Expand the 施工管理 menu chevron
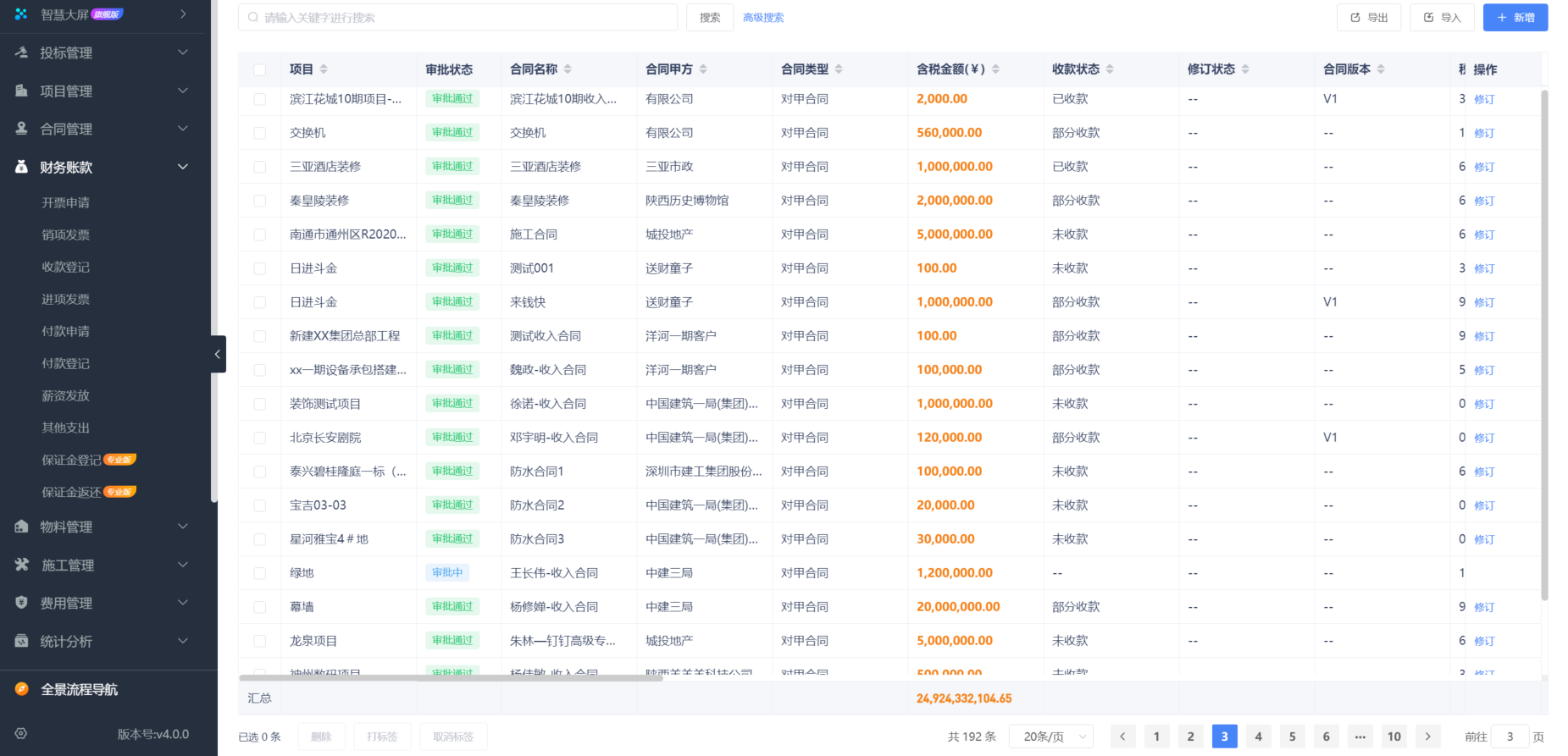1568x756 pixels. (183, 565)
